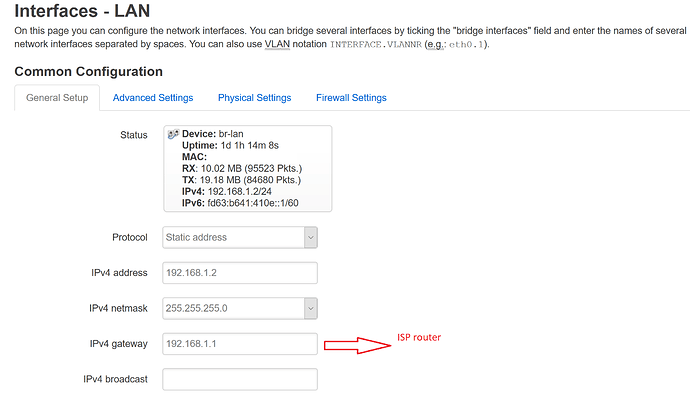Click the Common Configuration section heading
This screenshot has width=690, height=394.
coord(88,71)
